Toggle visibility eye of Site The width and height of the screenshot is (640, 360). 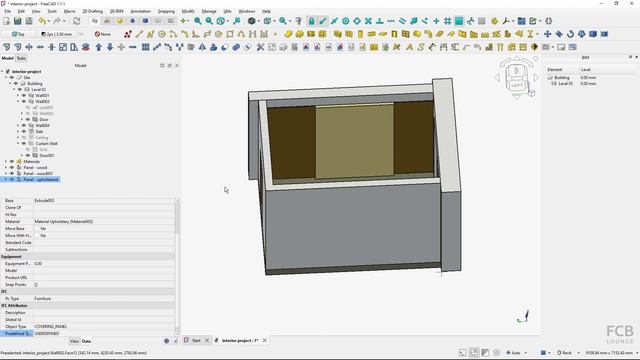click(x=12, y=77)
